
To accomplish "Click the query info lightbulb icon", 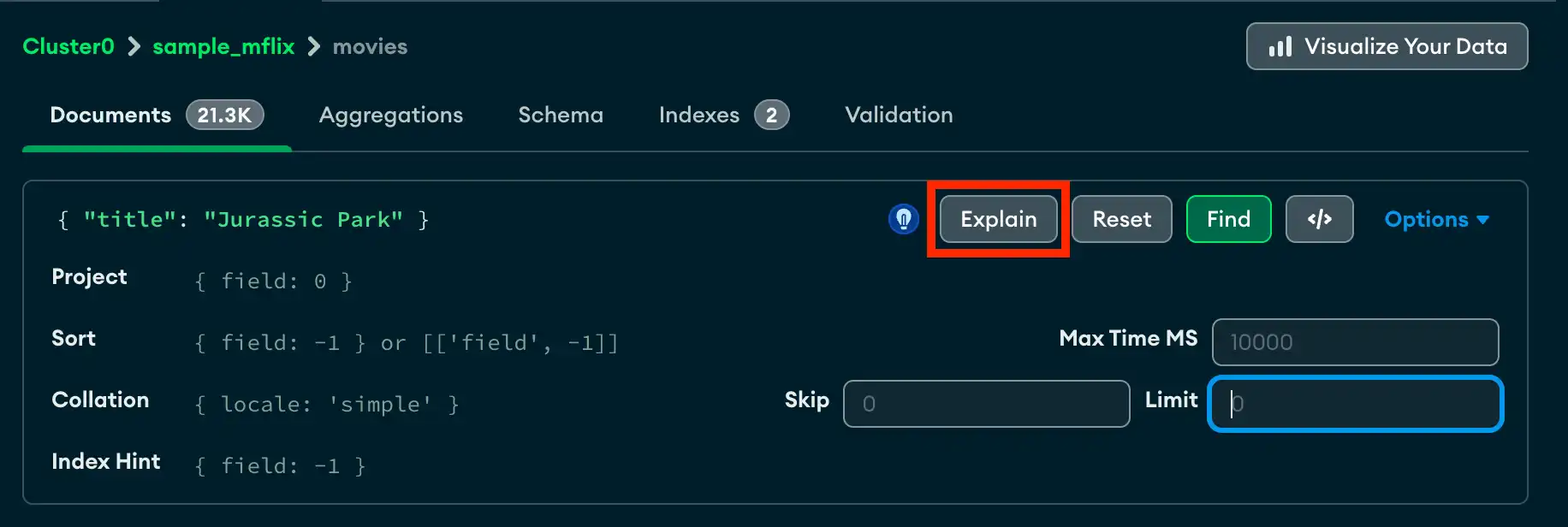I will 903,220.
